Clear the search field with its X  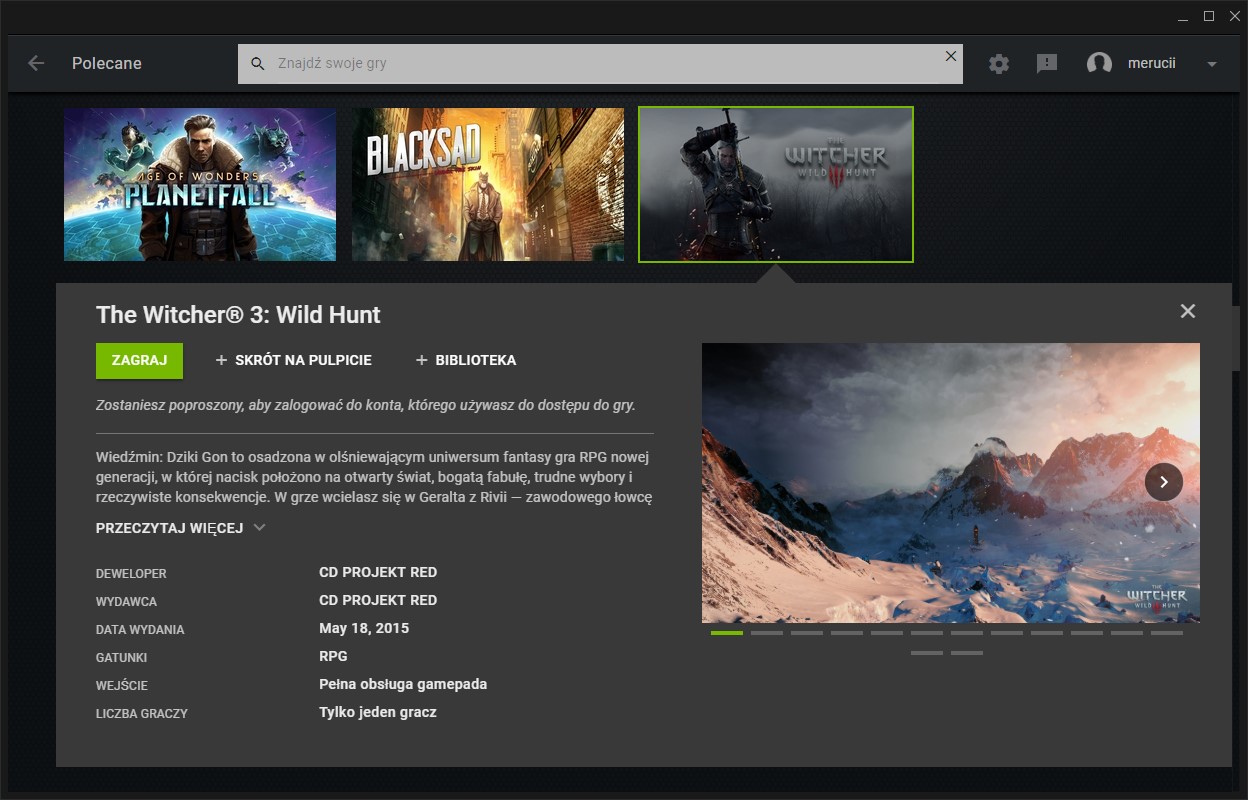(951, 56)
